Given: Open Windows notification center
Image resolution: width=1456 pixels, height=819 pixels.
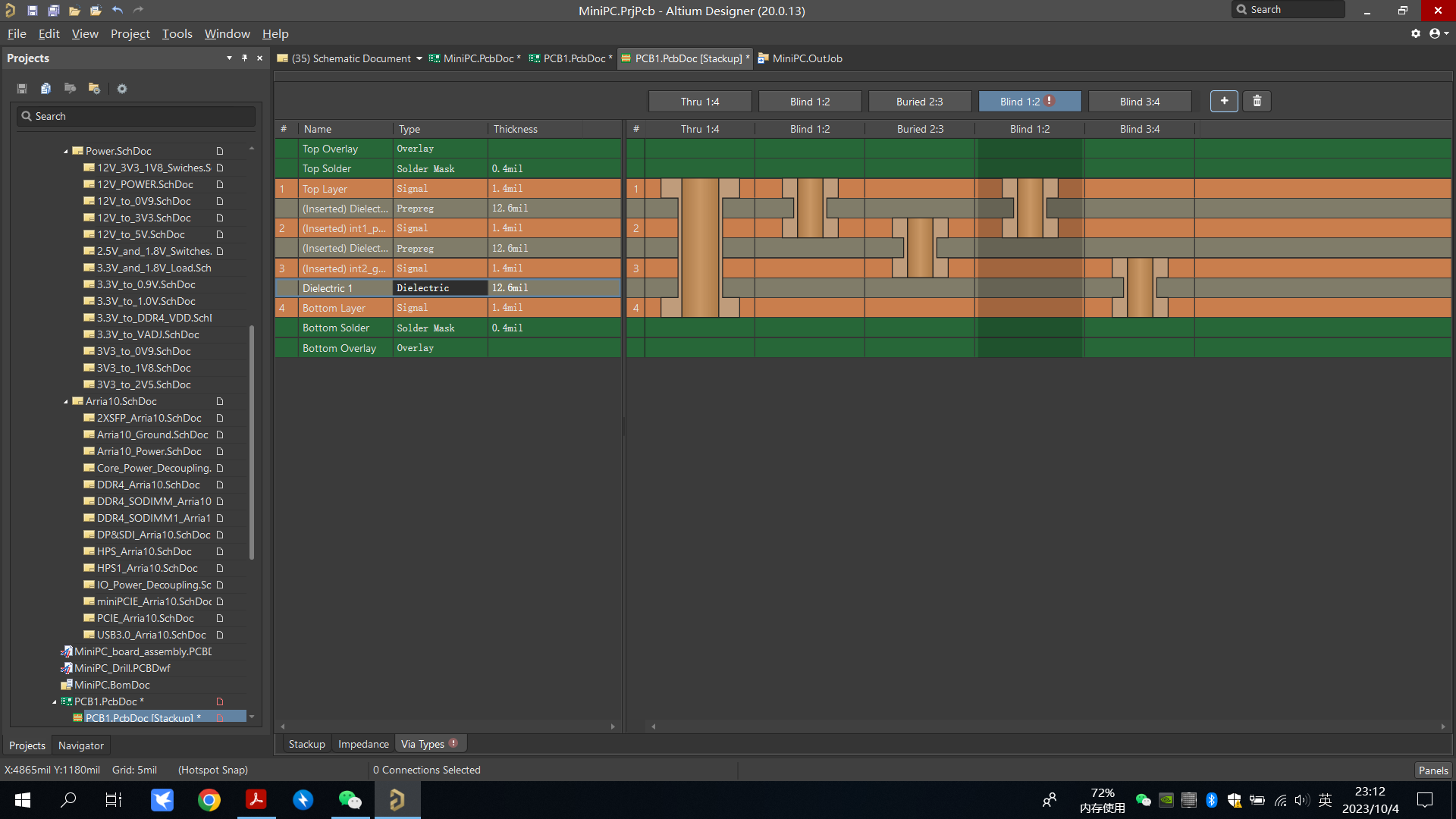Looking at the screenshot, I should [1425, 800].
